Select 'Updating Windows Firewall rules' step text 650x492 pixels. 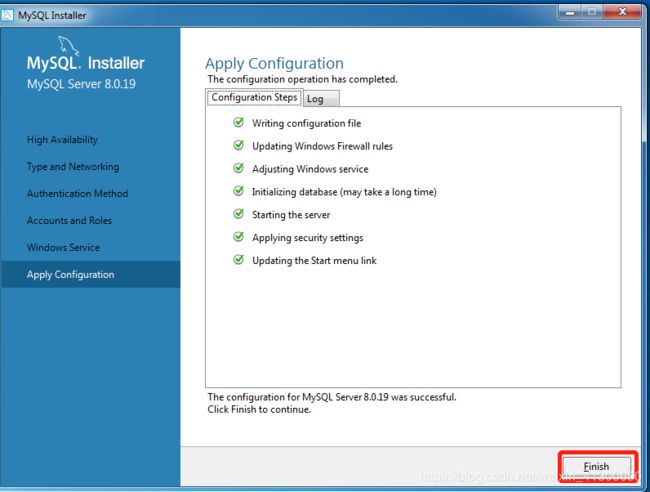322,146
